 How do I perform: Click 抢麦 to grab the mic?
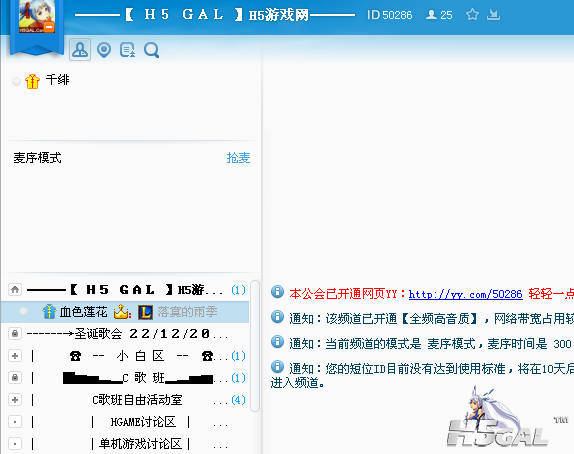pyautogui.click(x=238, y=158)
